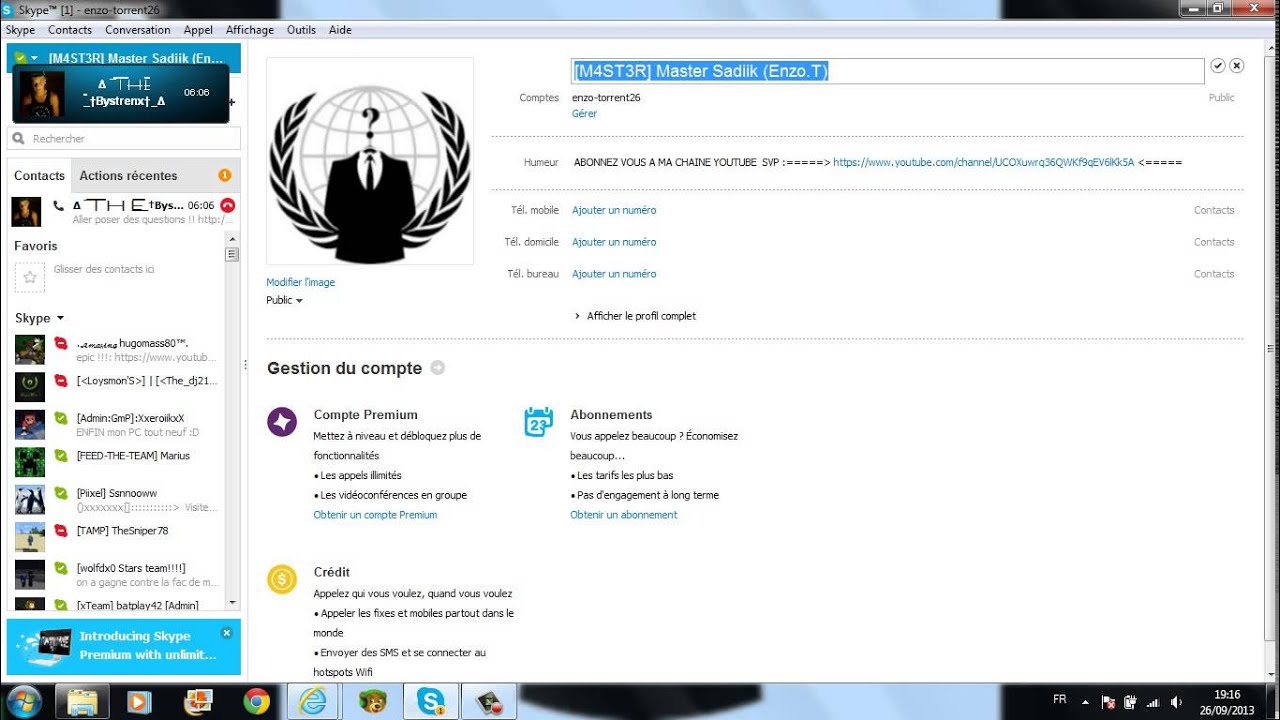
Task: Open media player from taskbar
Action: click(139, 702)
